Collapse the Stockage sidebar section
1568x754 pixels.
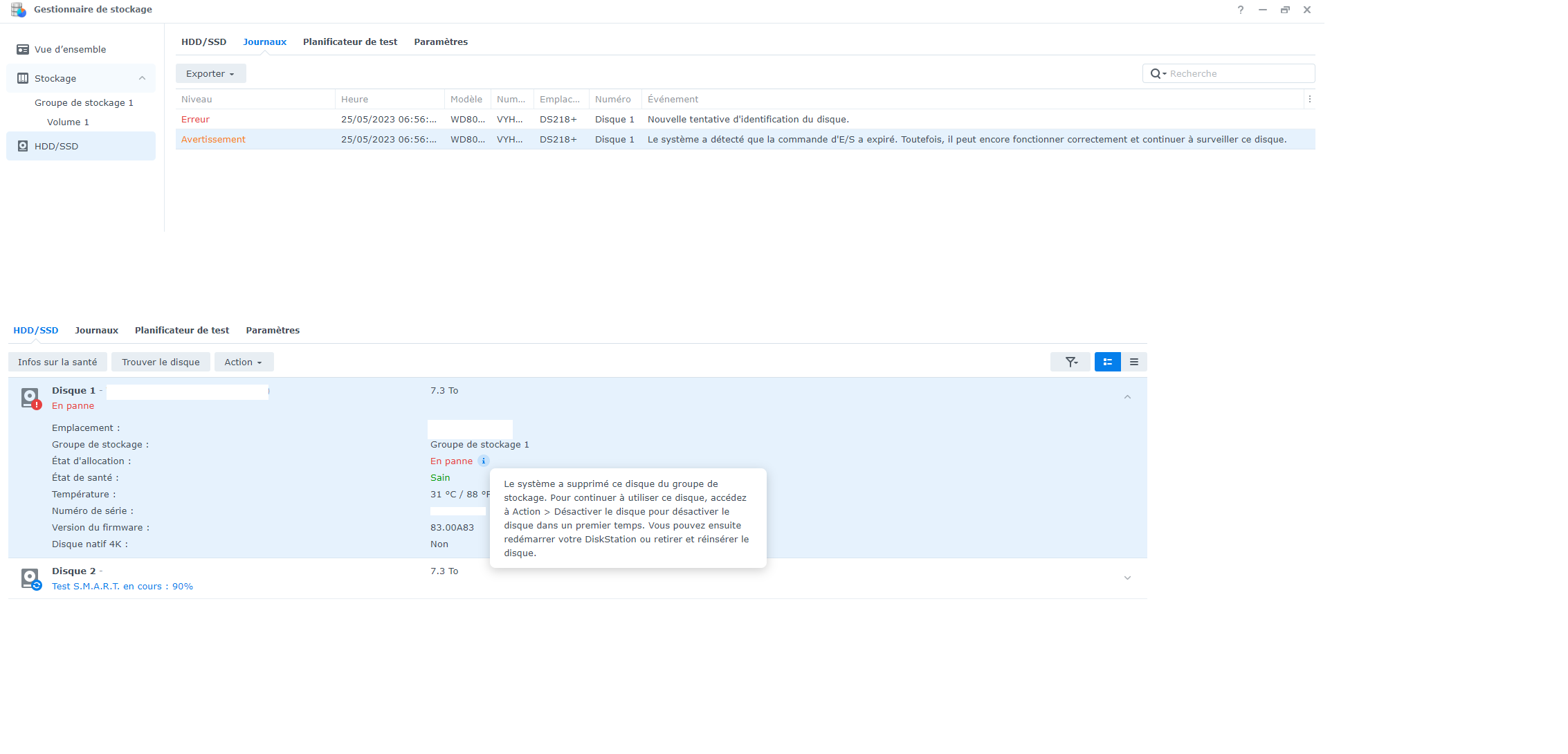[x=142, y=78]
